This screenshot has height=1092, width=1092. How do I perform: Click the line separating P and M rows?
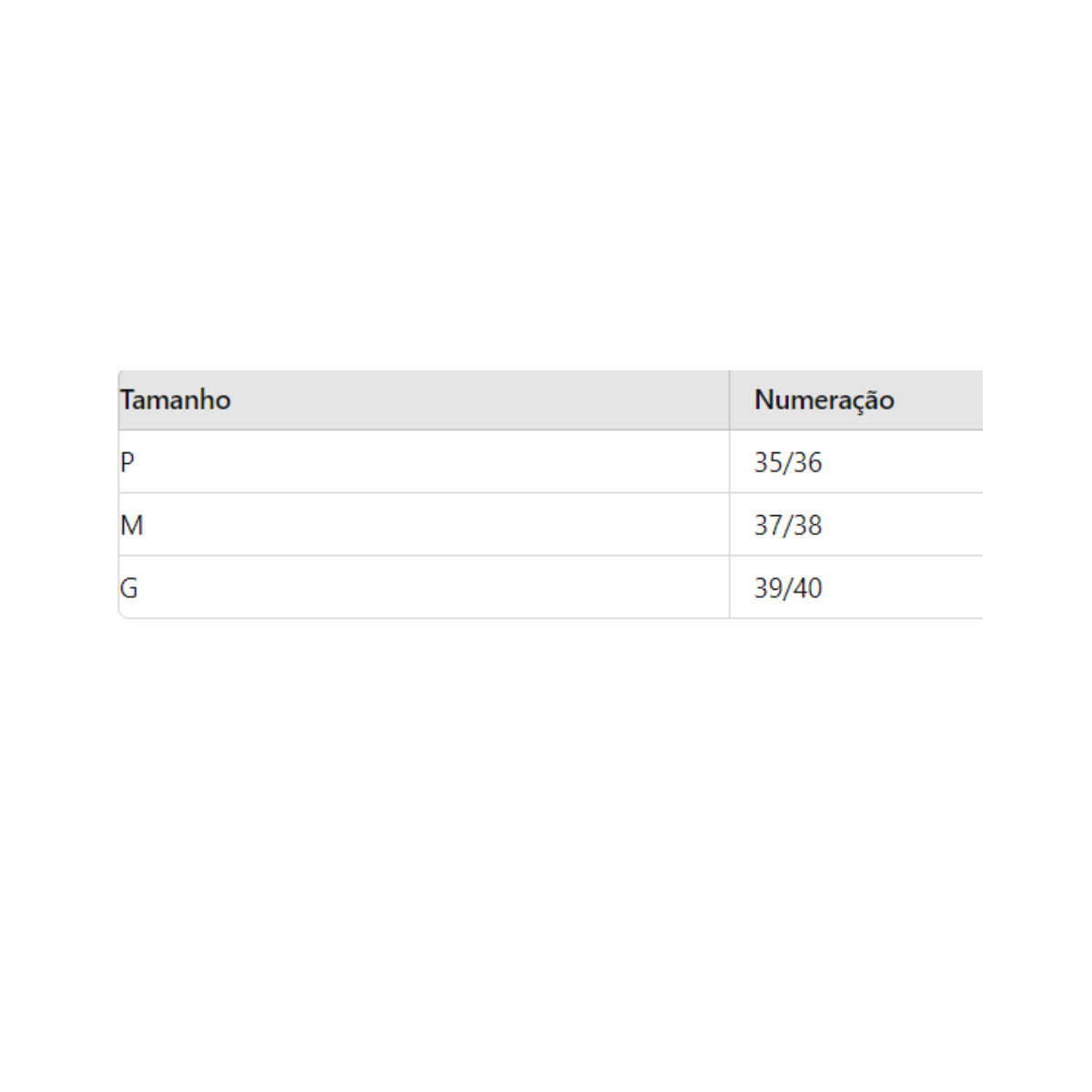click(423, 493)
